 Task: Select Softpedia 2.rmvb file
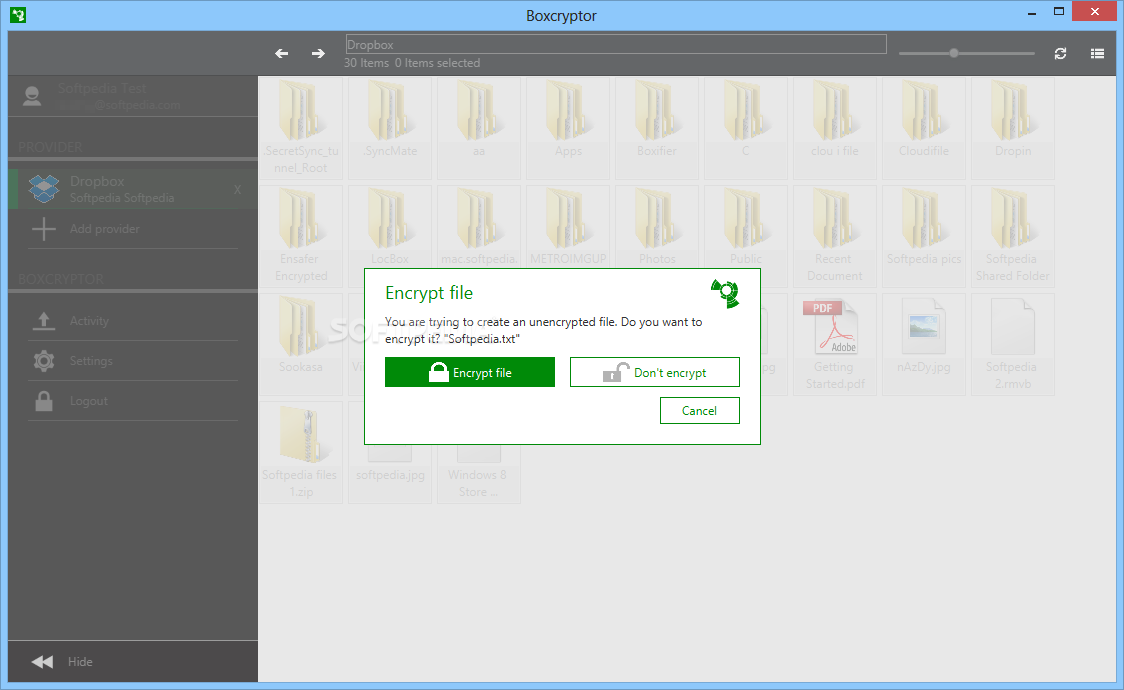coord(1012,344)
